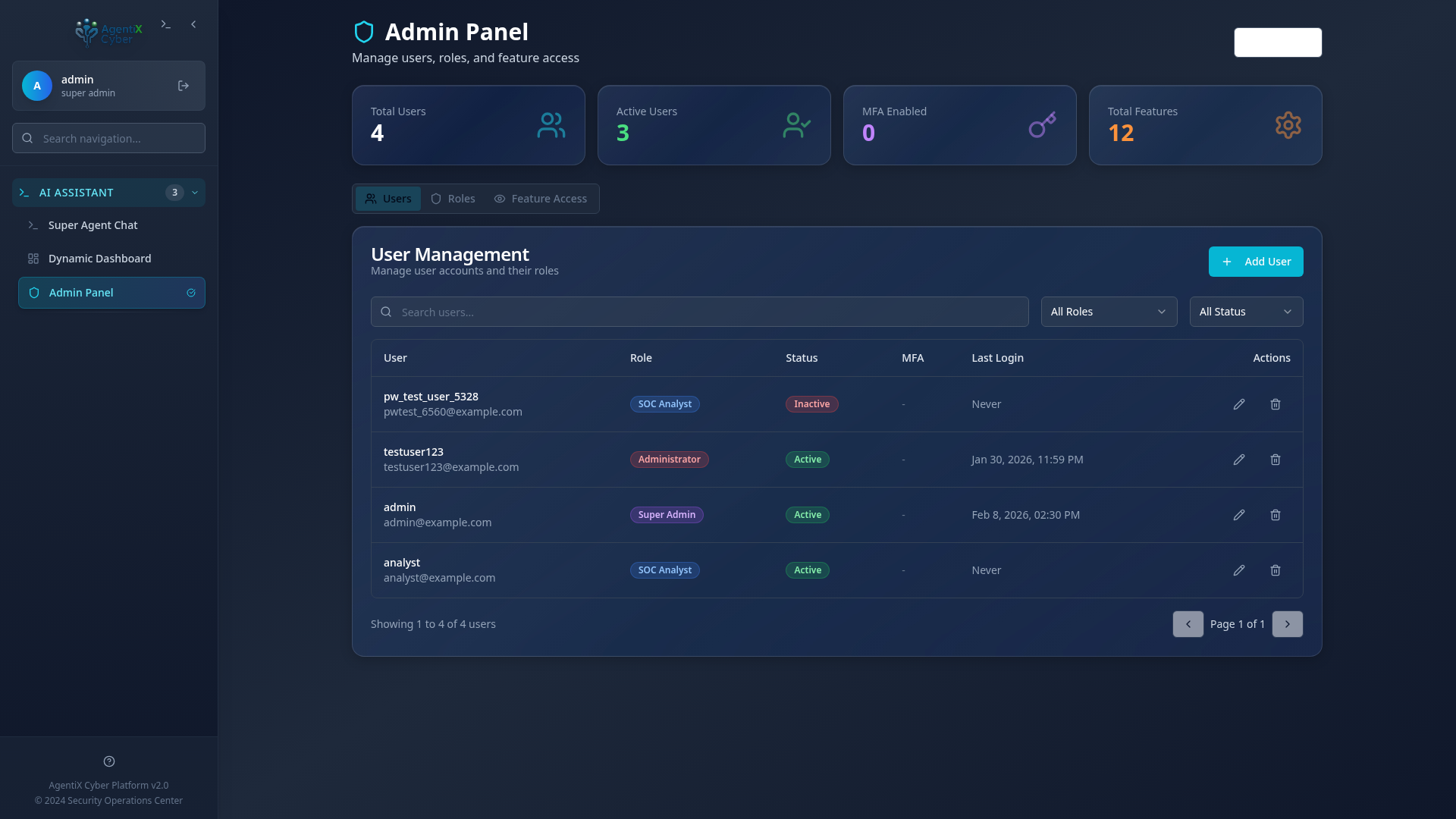This screenshot has height=819, width=1456.
Task: Collapse the sidebar with the back chevron
Action: [193, 24]
